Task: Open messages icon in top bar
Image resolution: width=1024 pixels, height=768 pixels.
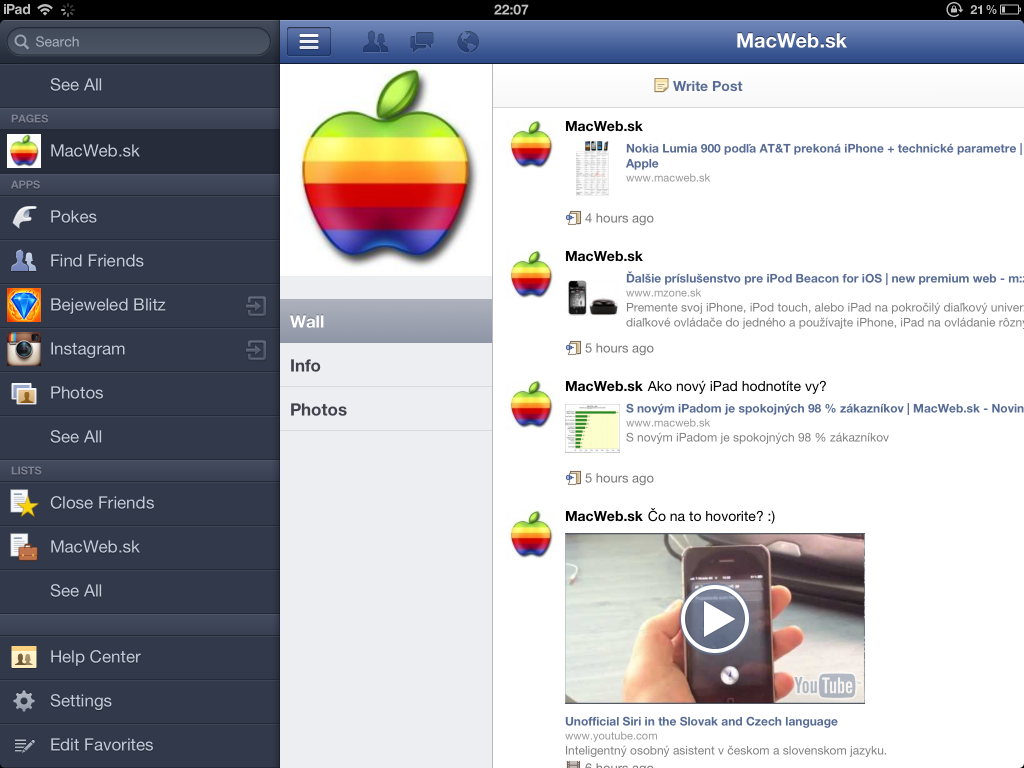Action: 421,42
